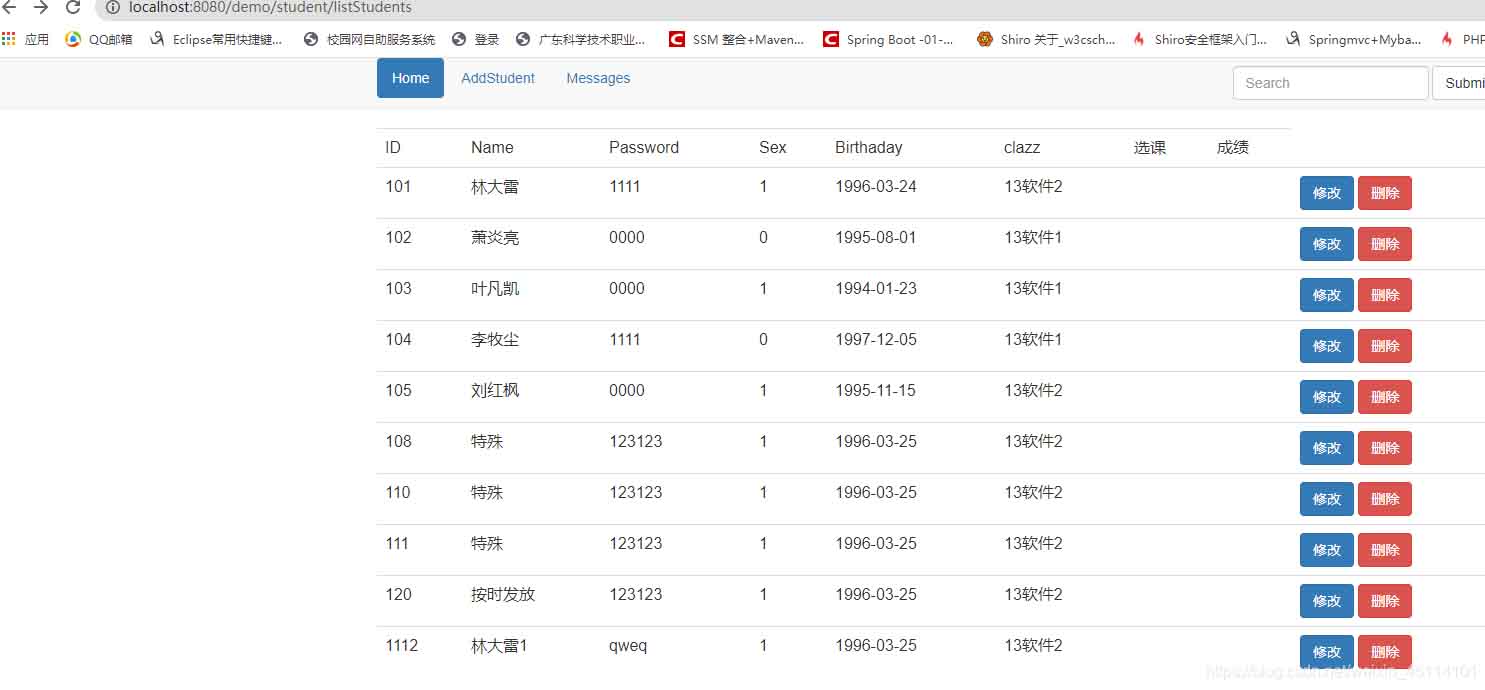Screen dimensions: 1485x690
Task: Focus the Search input field
Action: (1330, 83)
